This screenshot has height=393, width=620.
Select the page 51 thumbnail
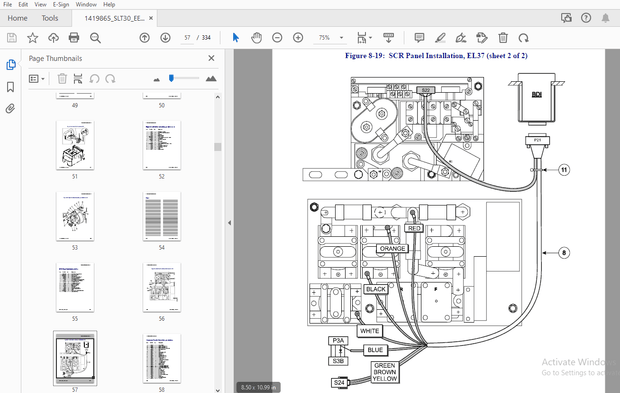pyautogui.click(x=75, y=145)
